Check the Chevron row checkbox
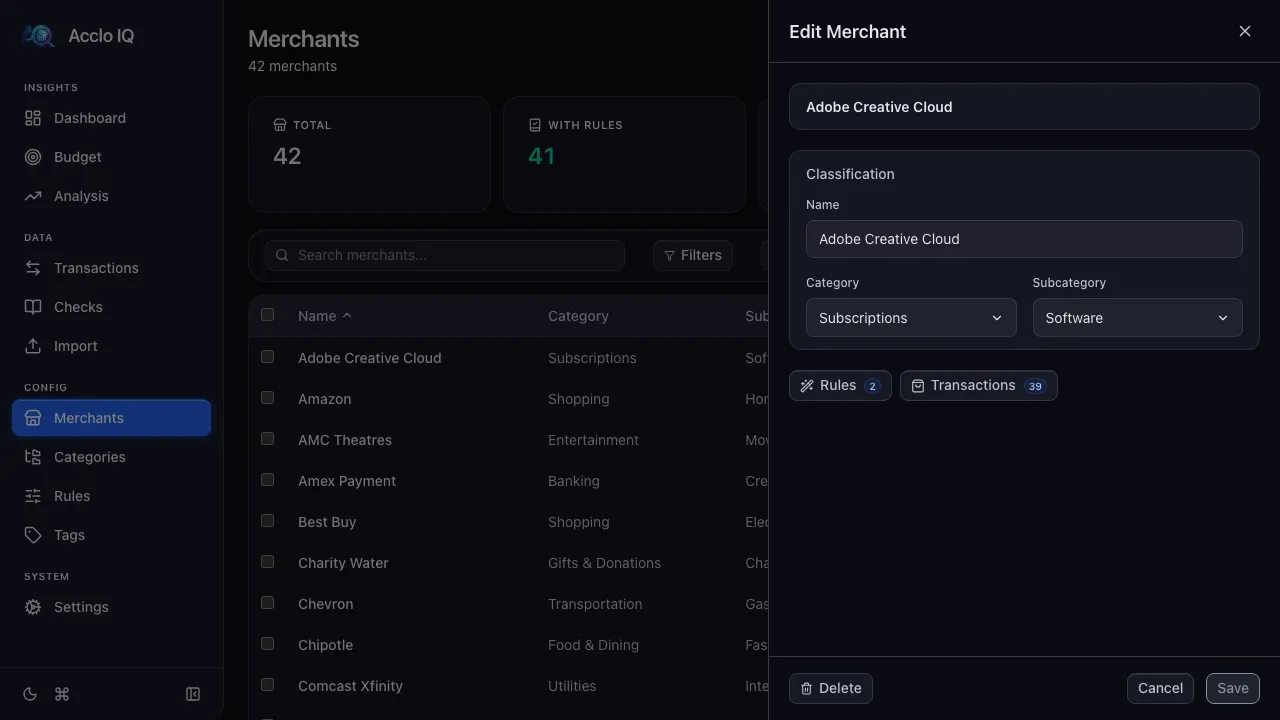The width and height of the screenshot is (1280, 720). point(267,603)
